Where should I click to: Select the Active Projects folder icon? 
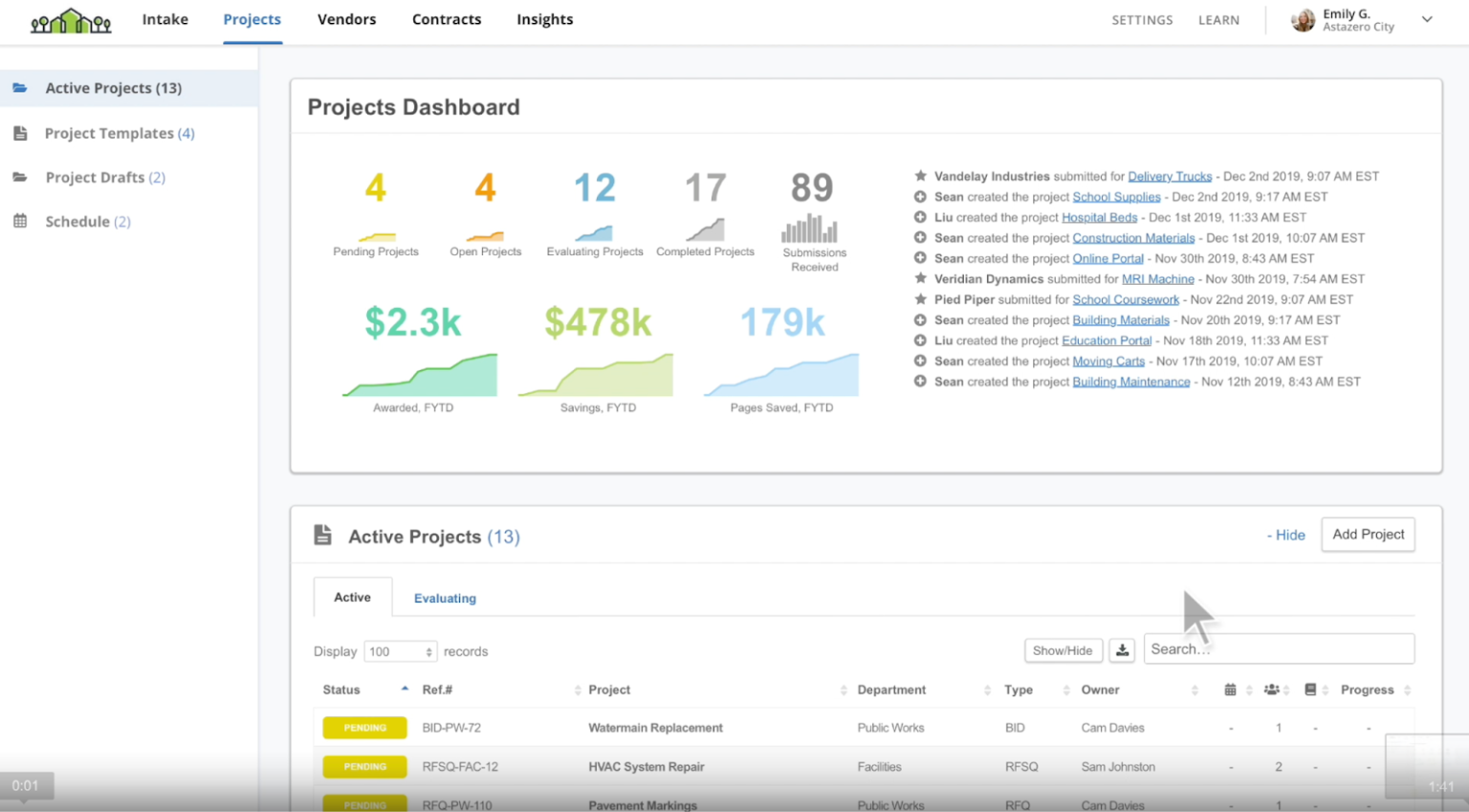pos(21,88)
